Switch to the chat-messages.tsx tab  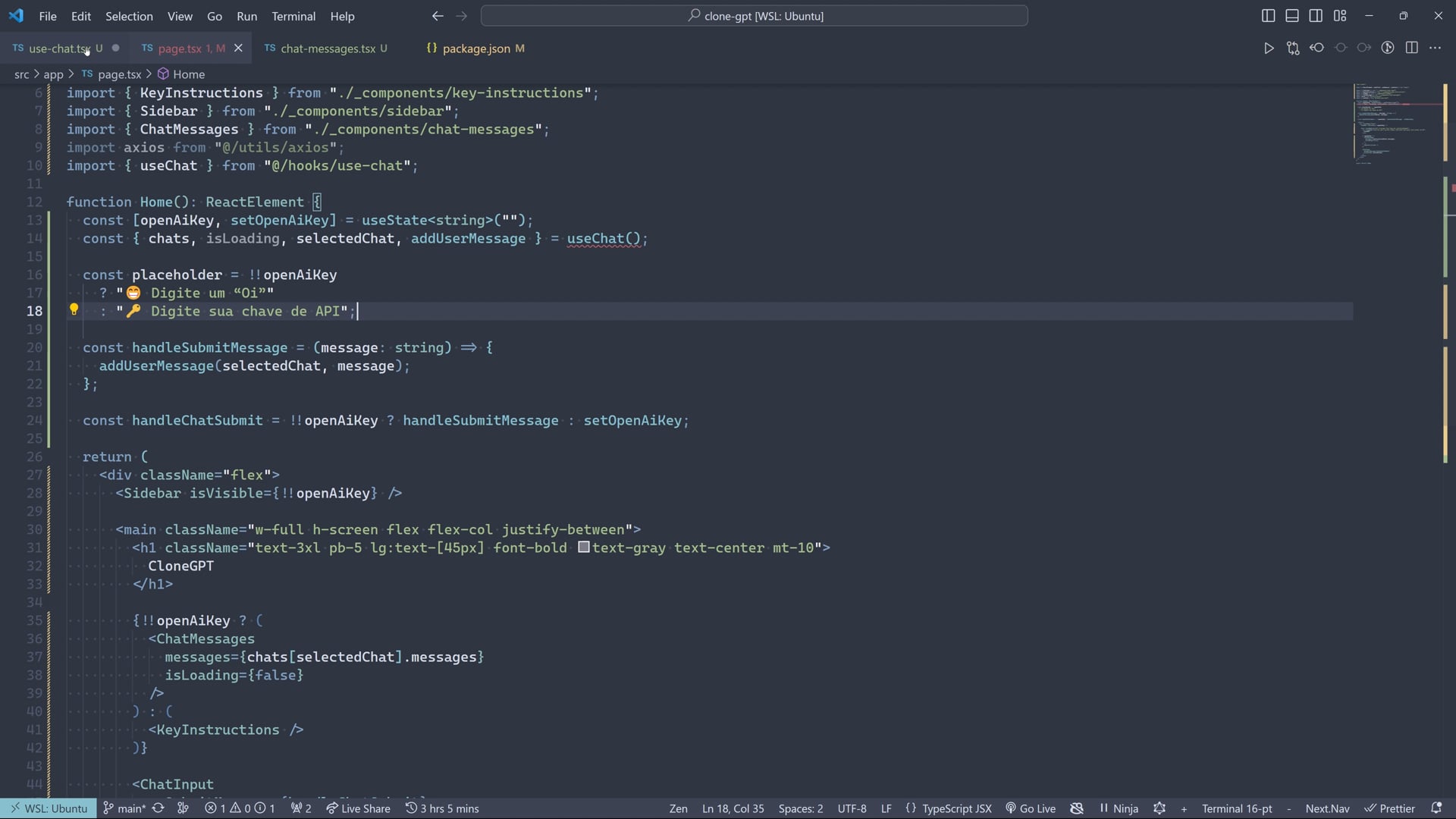point(328,49)
